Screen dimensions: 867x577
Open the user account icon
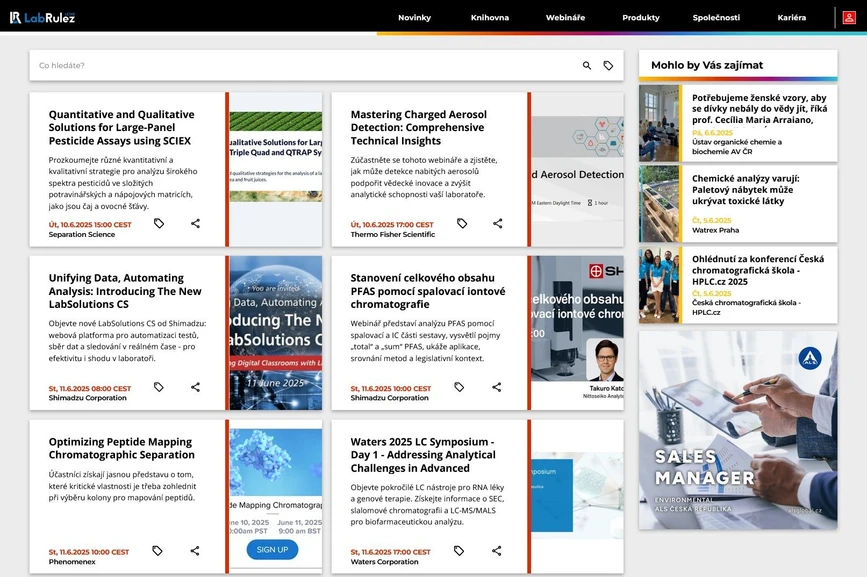(x=849, y=18)
